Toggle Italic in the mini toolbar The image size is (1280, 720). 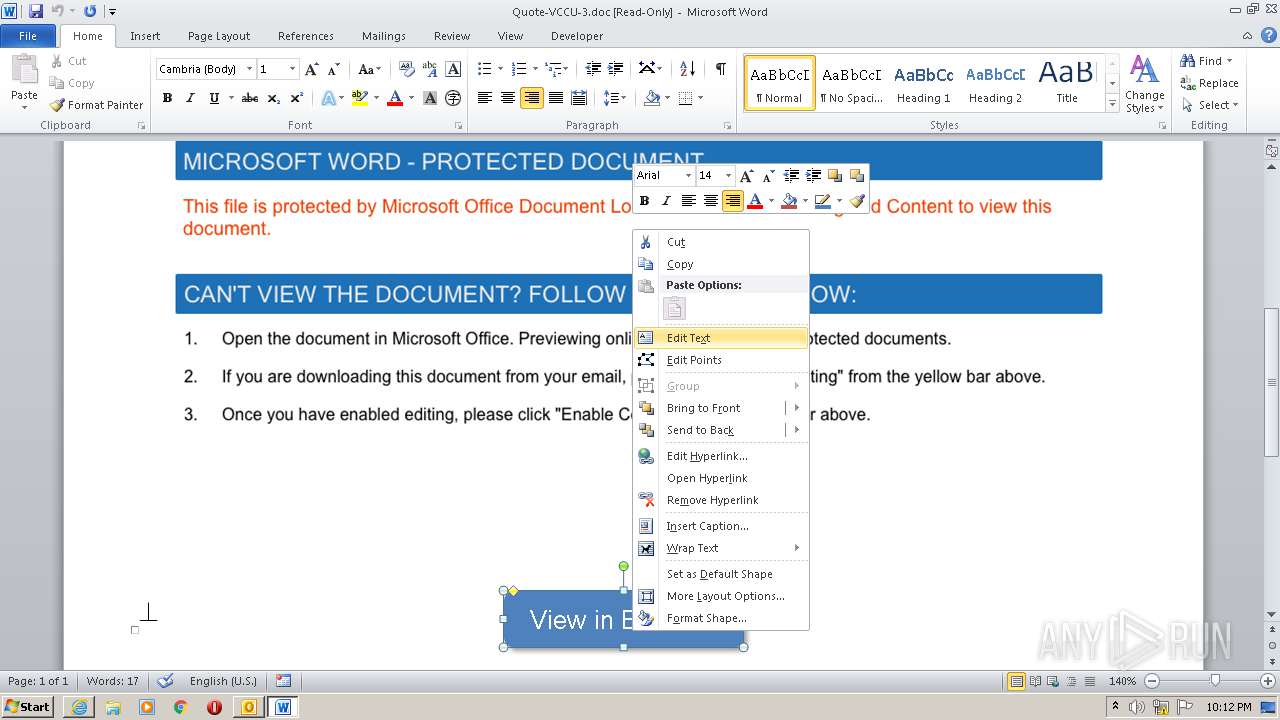(x=666, y=201)
